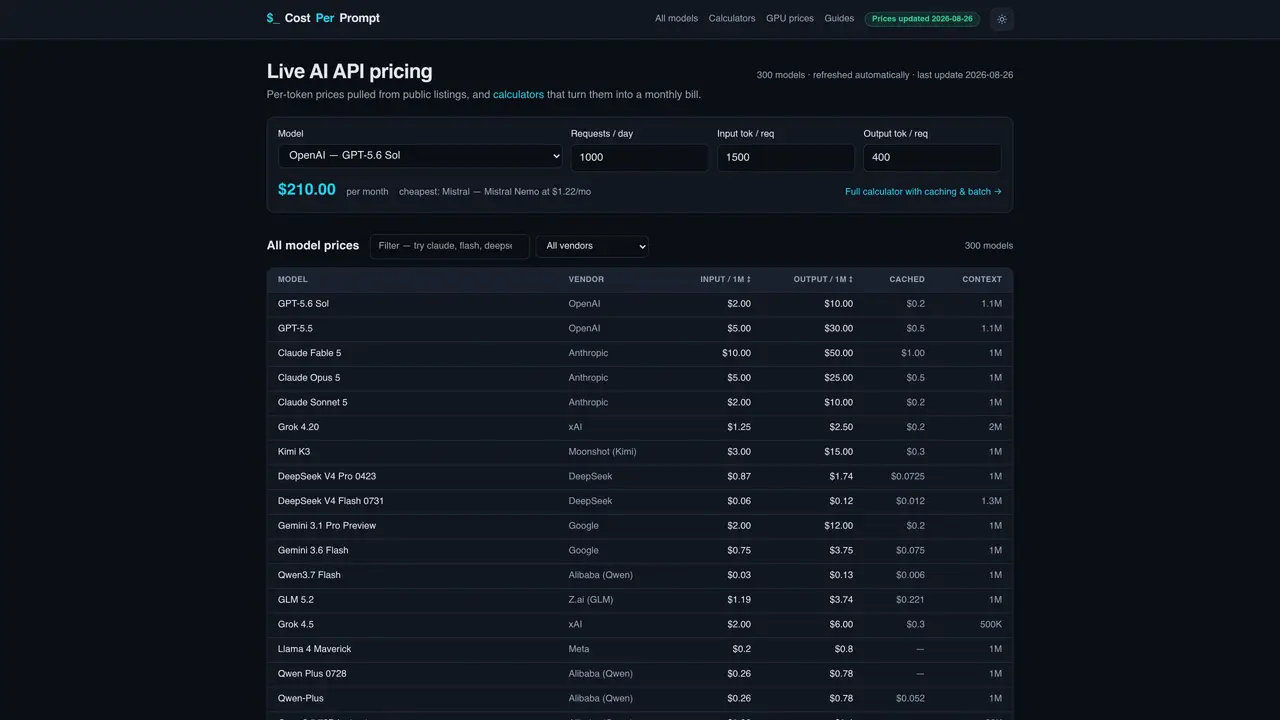Go to the Calculators nav item
This screenshot has width=1280, height=720.
[x=732, y=19]
